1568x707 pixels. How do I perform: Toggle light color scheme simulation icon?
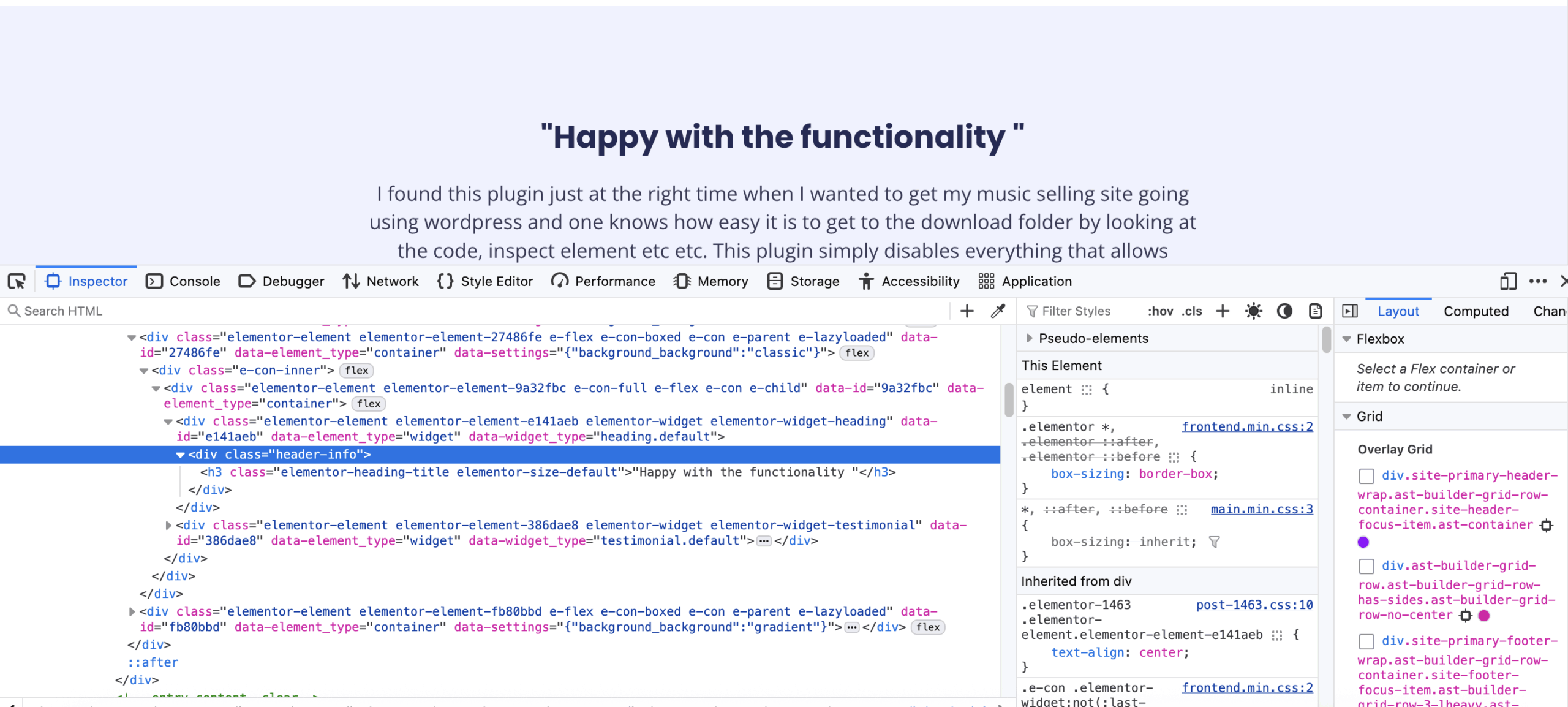coord(1254,311)
